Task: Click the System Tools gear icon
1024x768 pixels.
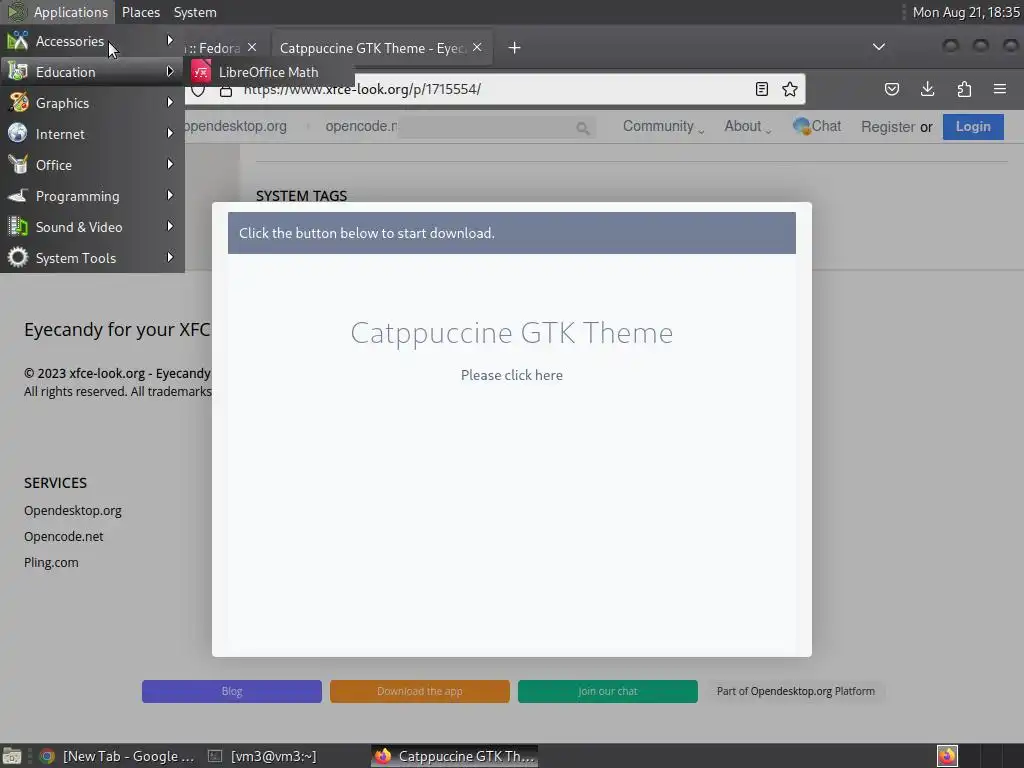Action: click(18, 257)
